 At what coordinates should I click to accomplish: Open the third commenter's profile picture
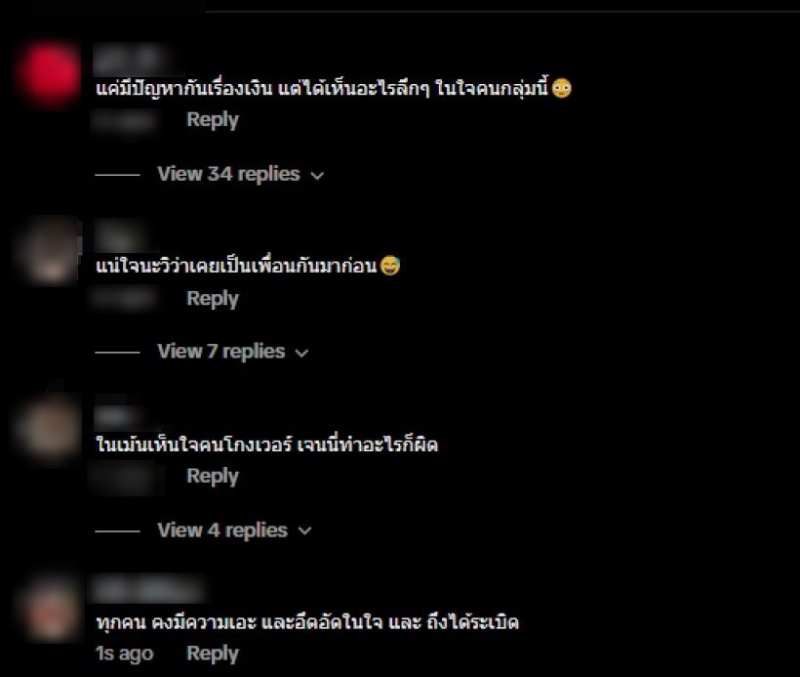click(x=47, y=430)
